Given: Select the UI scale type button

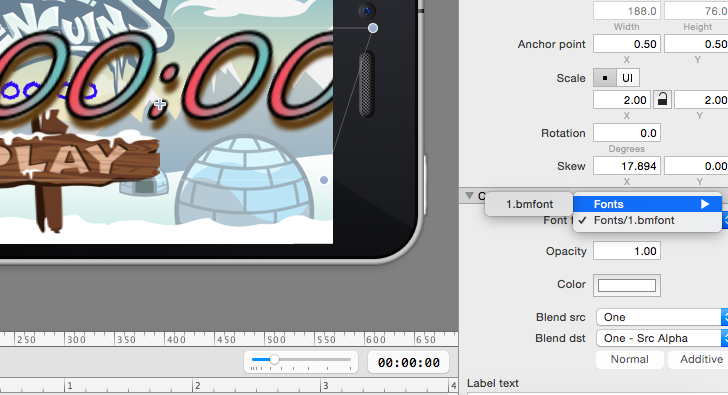Looking at the screenshot, I should (628, 78).
